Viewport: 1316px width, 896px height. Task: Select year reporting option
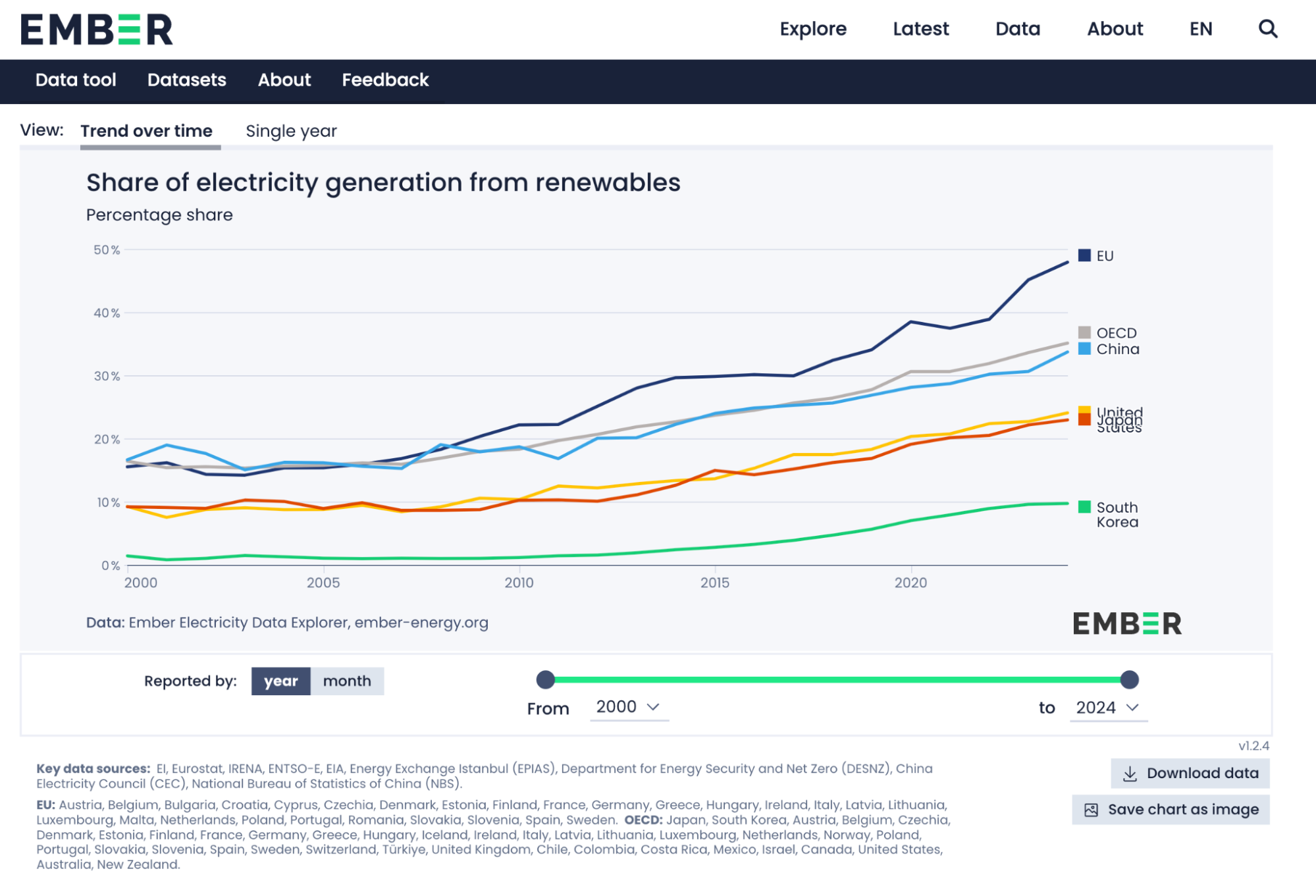coord(280,681)
